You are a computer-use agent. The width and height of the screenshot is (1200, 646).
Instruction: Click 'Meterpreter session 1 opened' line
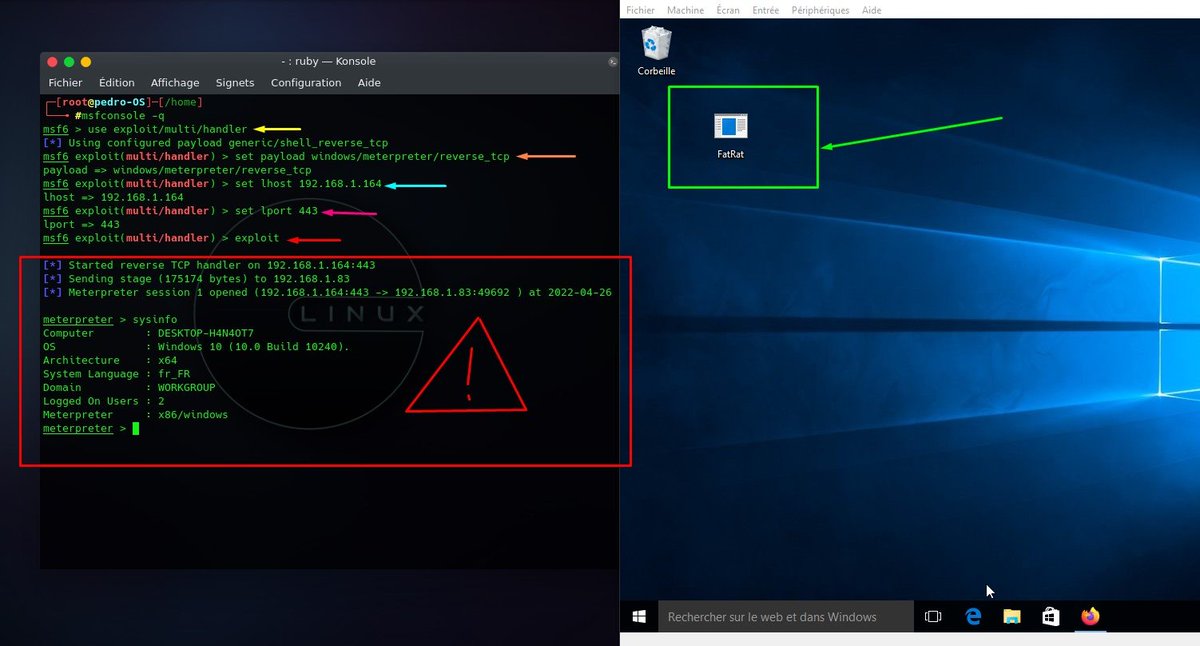(327, 293)
